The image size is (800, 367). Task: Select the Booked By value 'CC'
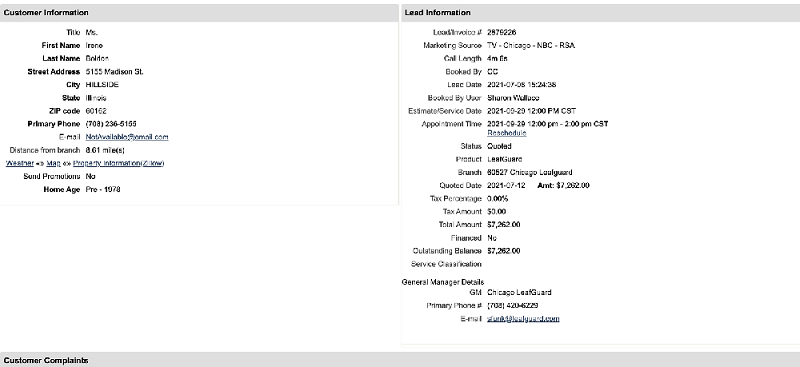(492, 72)
